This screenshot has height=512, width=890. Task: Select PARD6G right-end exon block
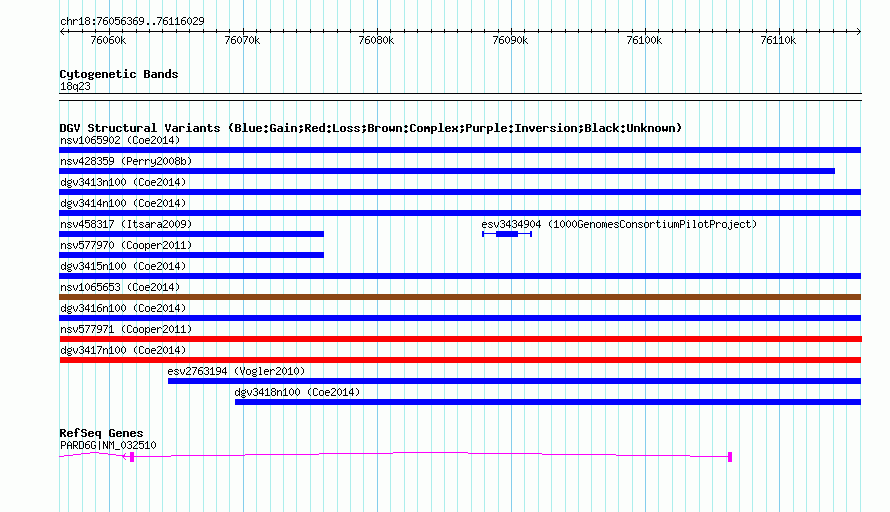click(730, 457)
